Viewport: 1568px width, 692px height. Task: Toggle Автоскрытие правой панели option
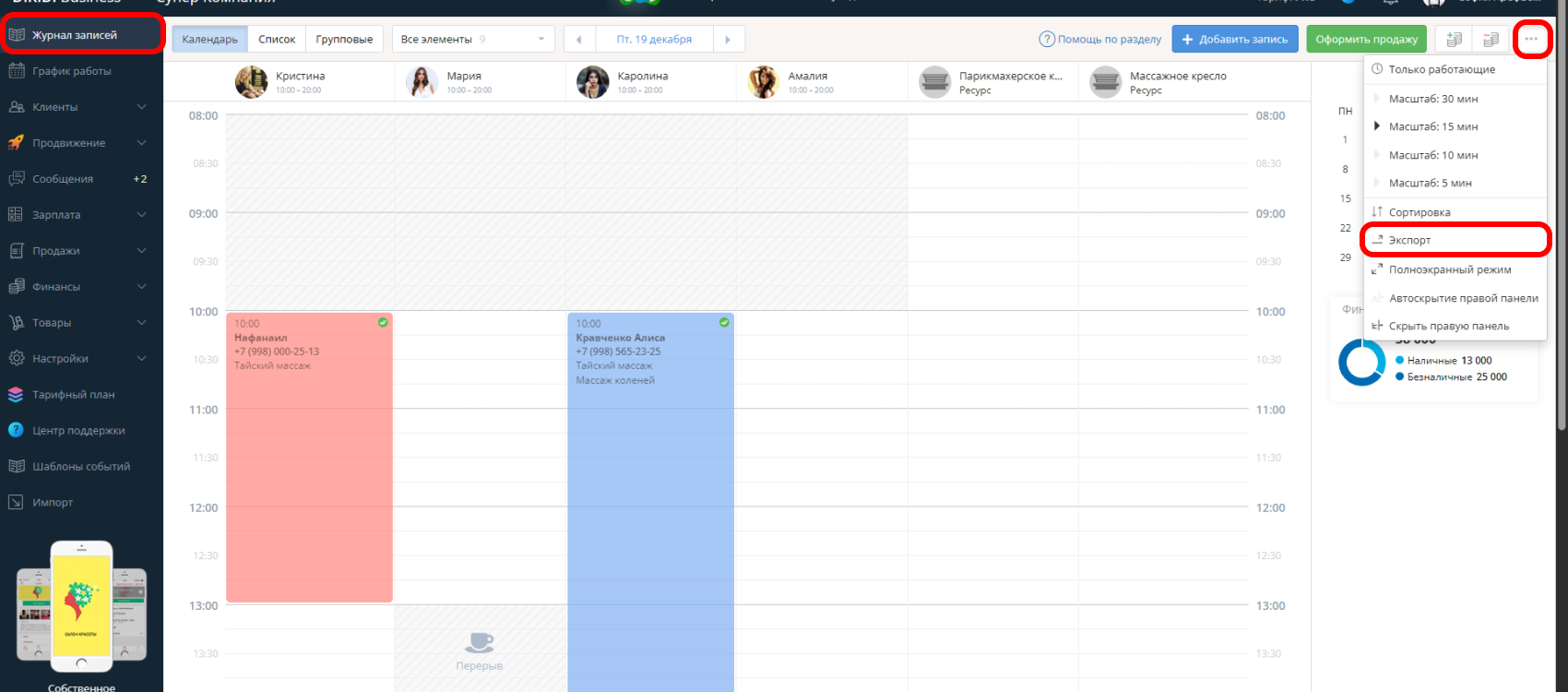point(1463,298)
